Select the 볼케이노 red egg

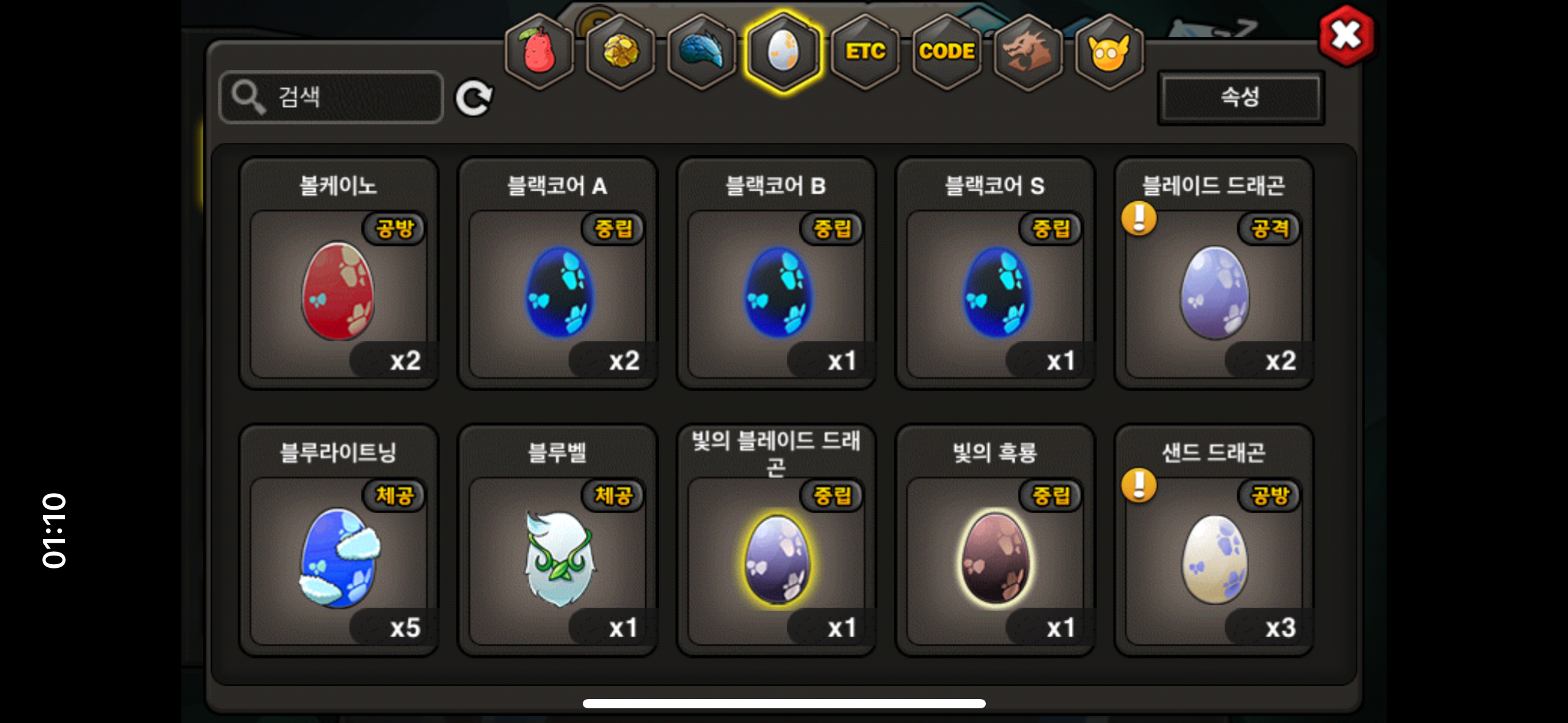pyautogui.click(x=339, y=274)
